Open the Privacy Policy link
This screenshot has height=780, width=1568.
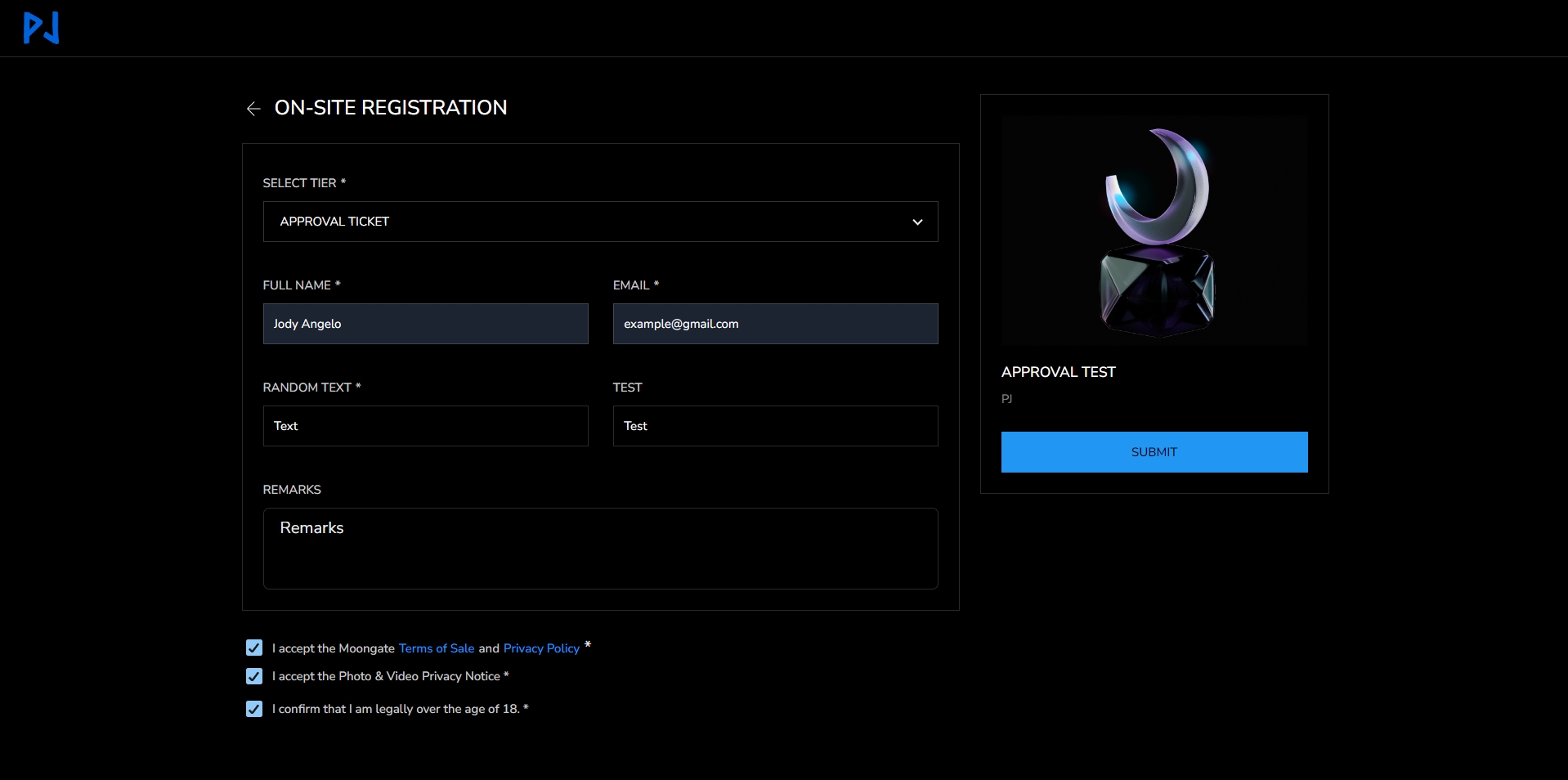541,648
